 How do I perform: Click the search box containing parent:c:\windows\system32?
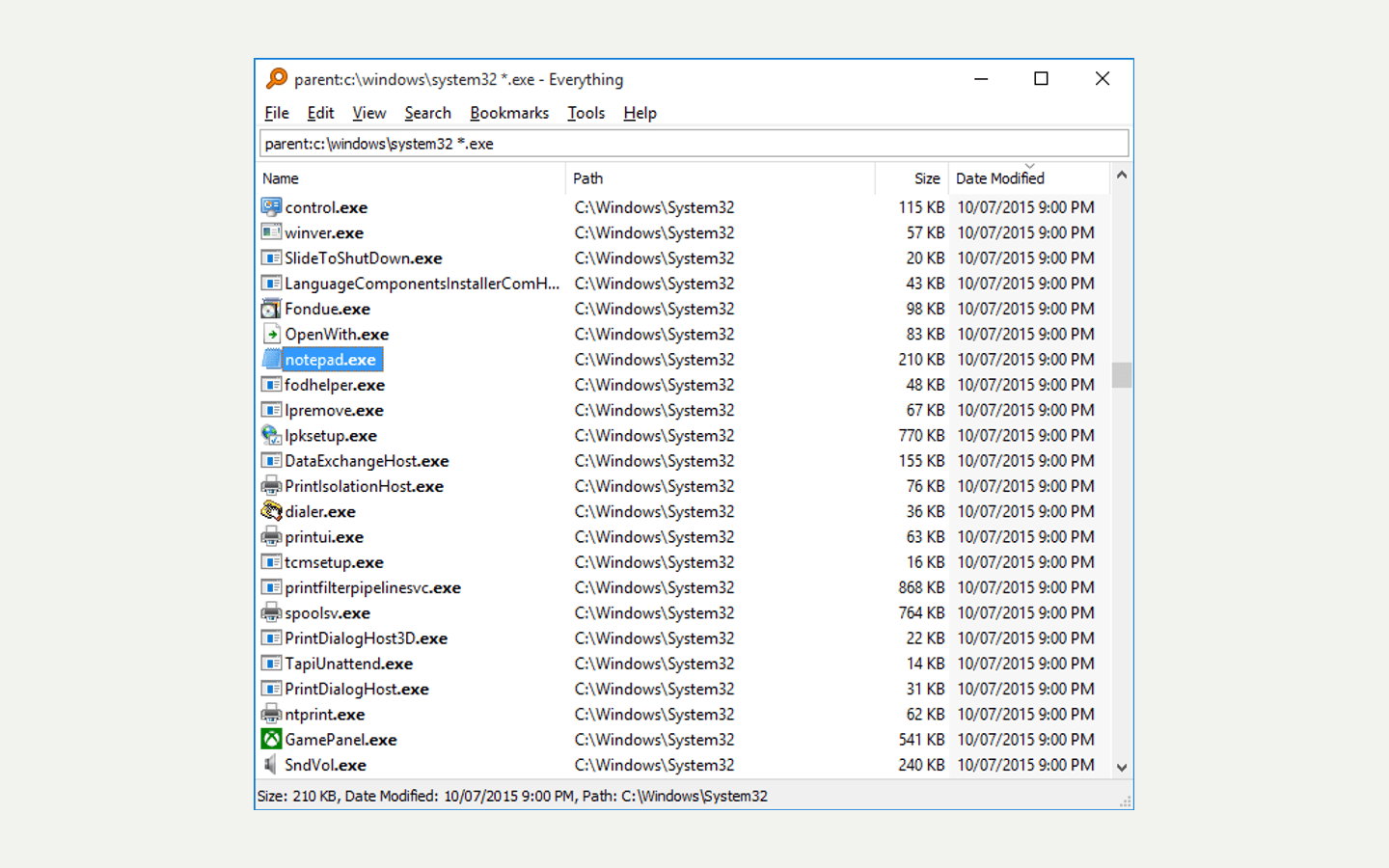pyautogui.click(x=694, y=144)
